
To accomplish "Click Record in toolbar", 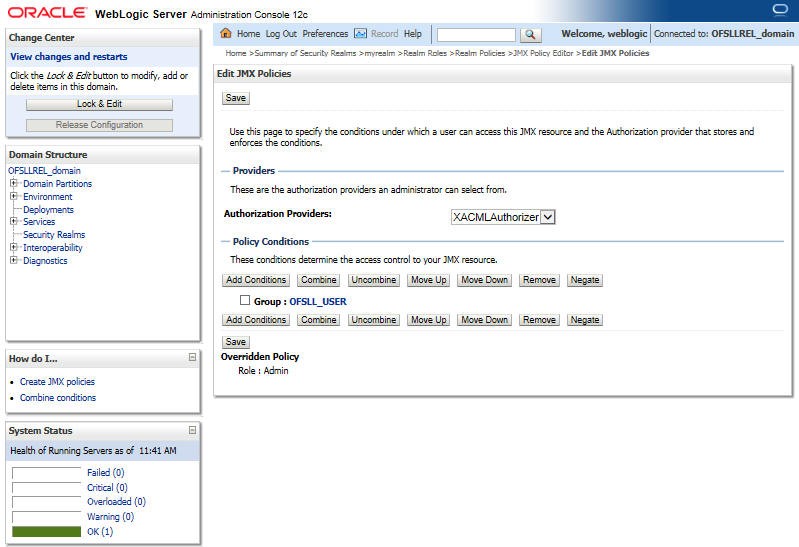I will [x=384, y=34].
